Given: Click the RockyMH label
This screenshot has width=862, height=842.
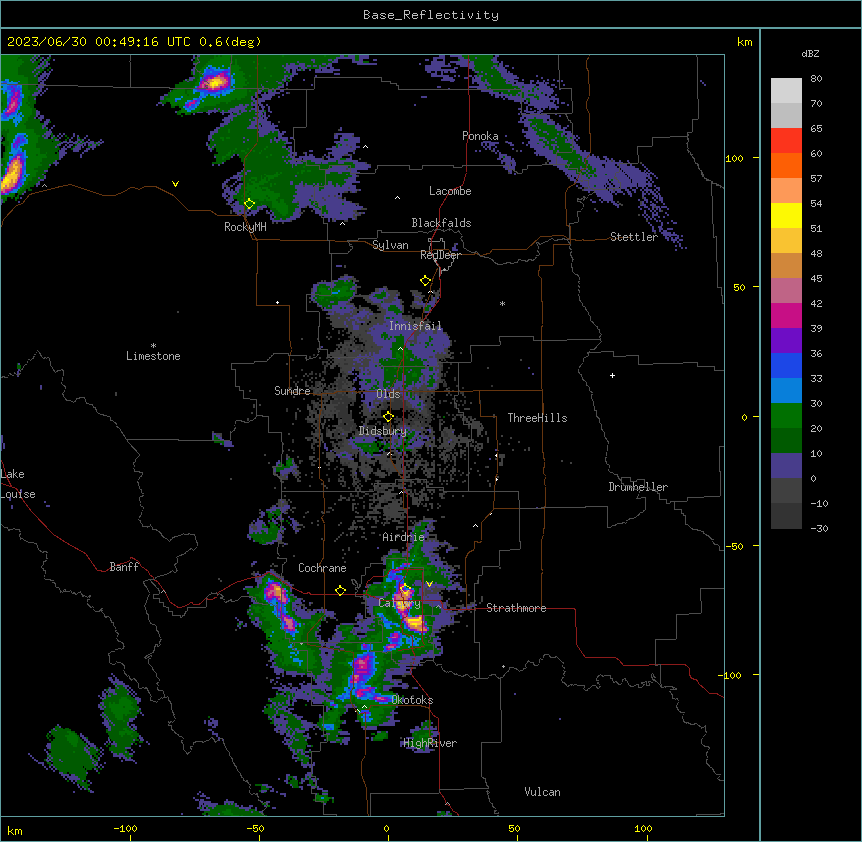Looking at the screenshot, I should tap(245, 227).
